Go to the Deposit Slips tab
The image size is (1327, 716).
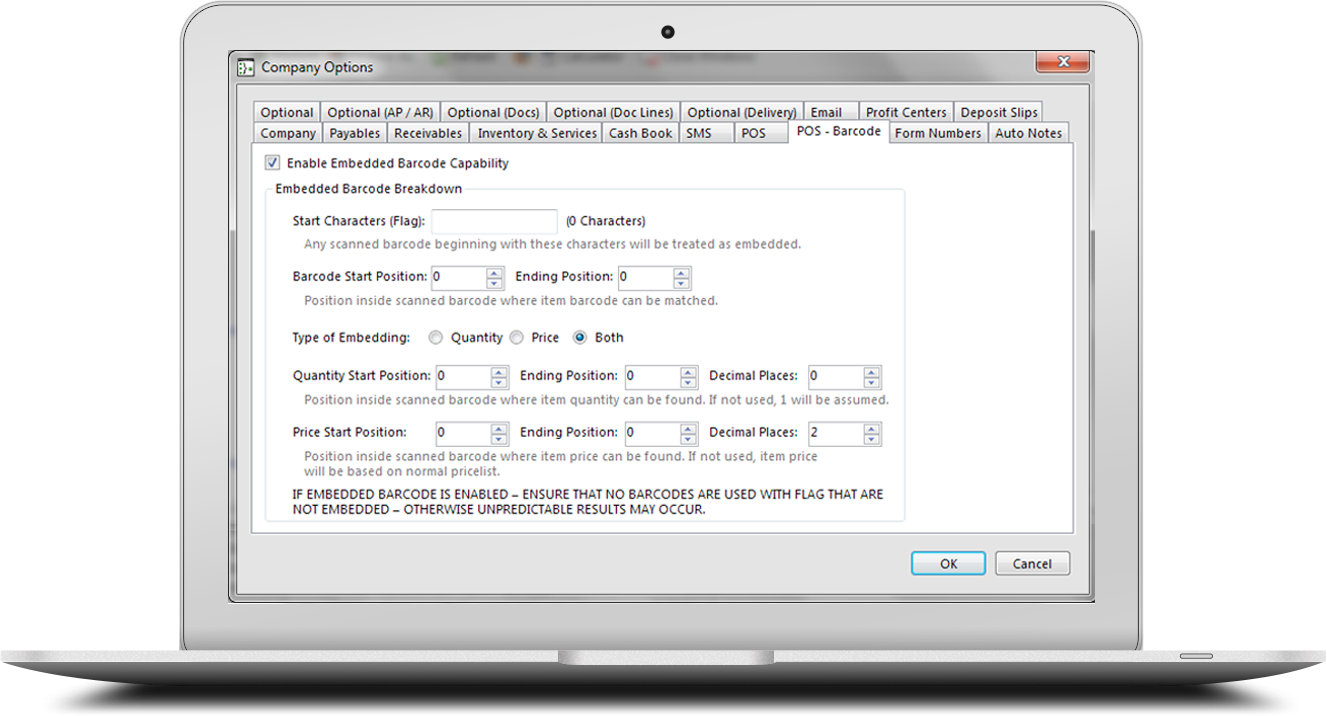[999, 112]
